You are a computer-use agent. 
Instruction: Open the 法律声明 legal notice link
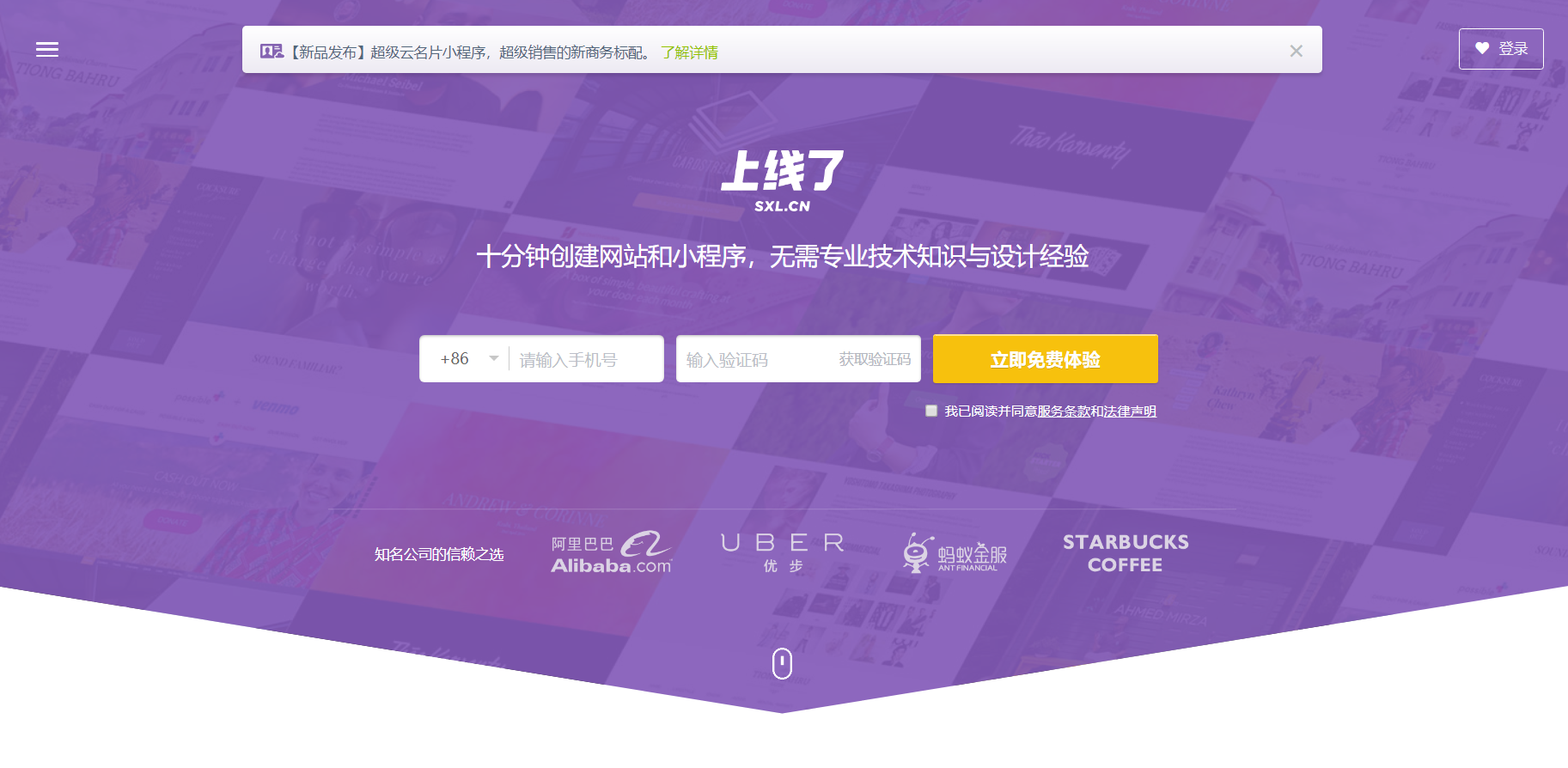pos(1130,411)
